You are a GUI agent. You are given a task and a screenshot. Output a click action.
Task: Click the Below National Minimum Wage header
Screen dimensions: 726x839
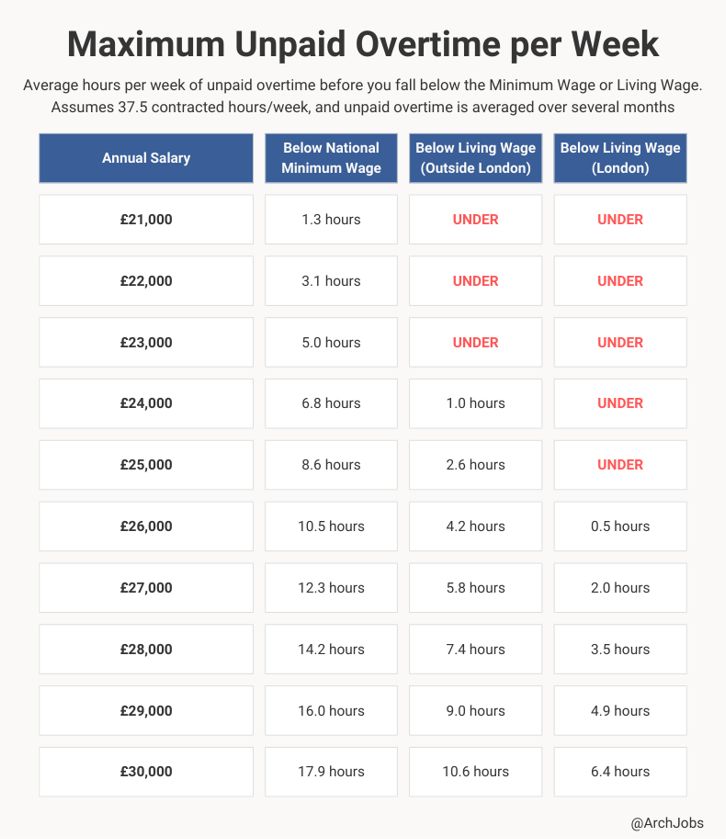tap(331, 158)
